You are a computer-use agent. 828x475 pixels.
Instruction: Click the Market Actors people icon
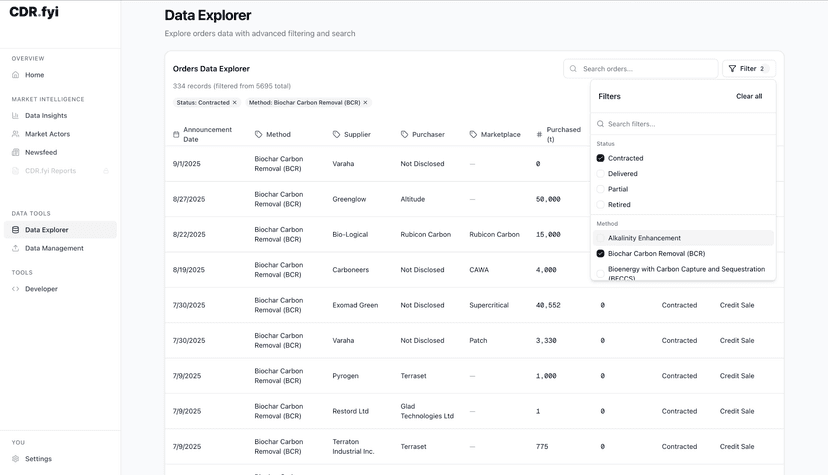click(15, 134)
